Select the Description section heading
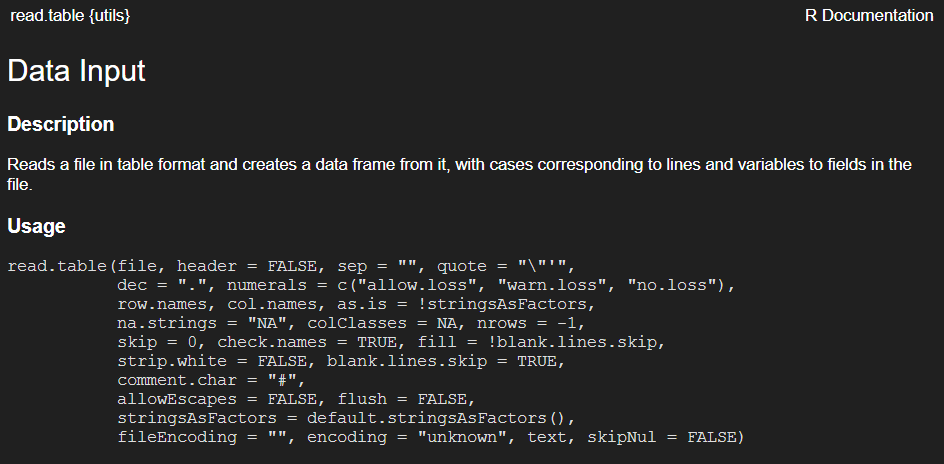Screen dimensions: 944x464 coord(61,125)
